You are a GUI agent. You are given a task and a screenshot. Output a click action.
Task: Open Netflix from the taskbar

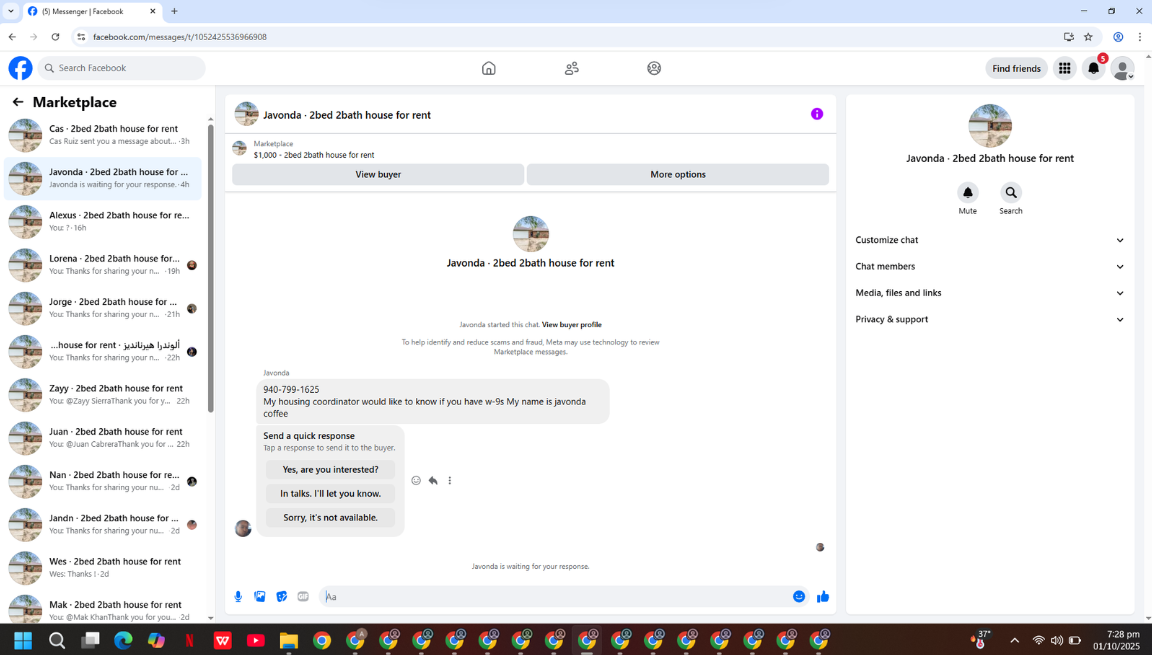pos(189,640)
